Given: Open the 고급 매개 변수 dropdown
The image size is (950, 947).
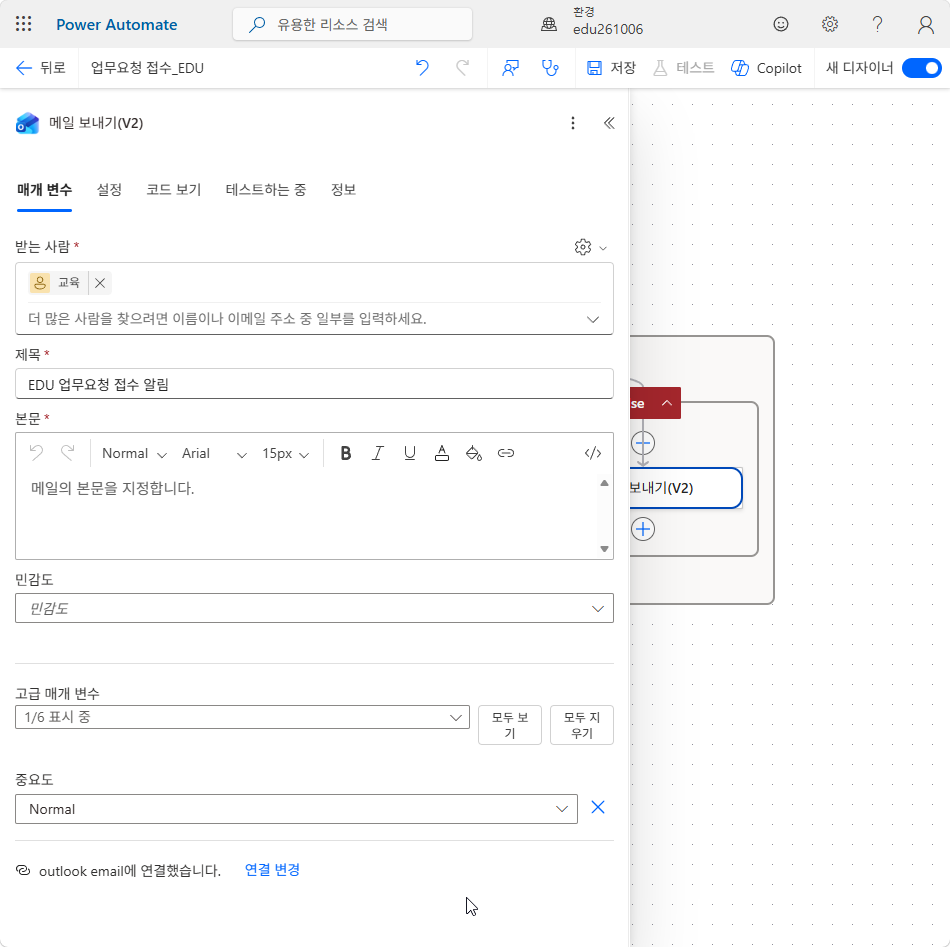Looking at the screenshot, I should 242,717.
